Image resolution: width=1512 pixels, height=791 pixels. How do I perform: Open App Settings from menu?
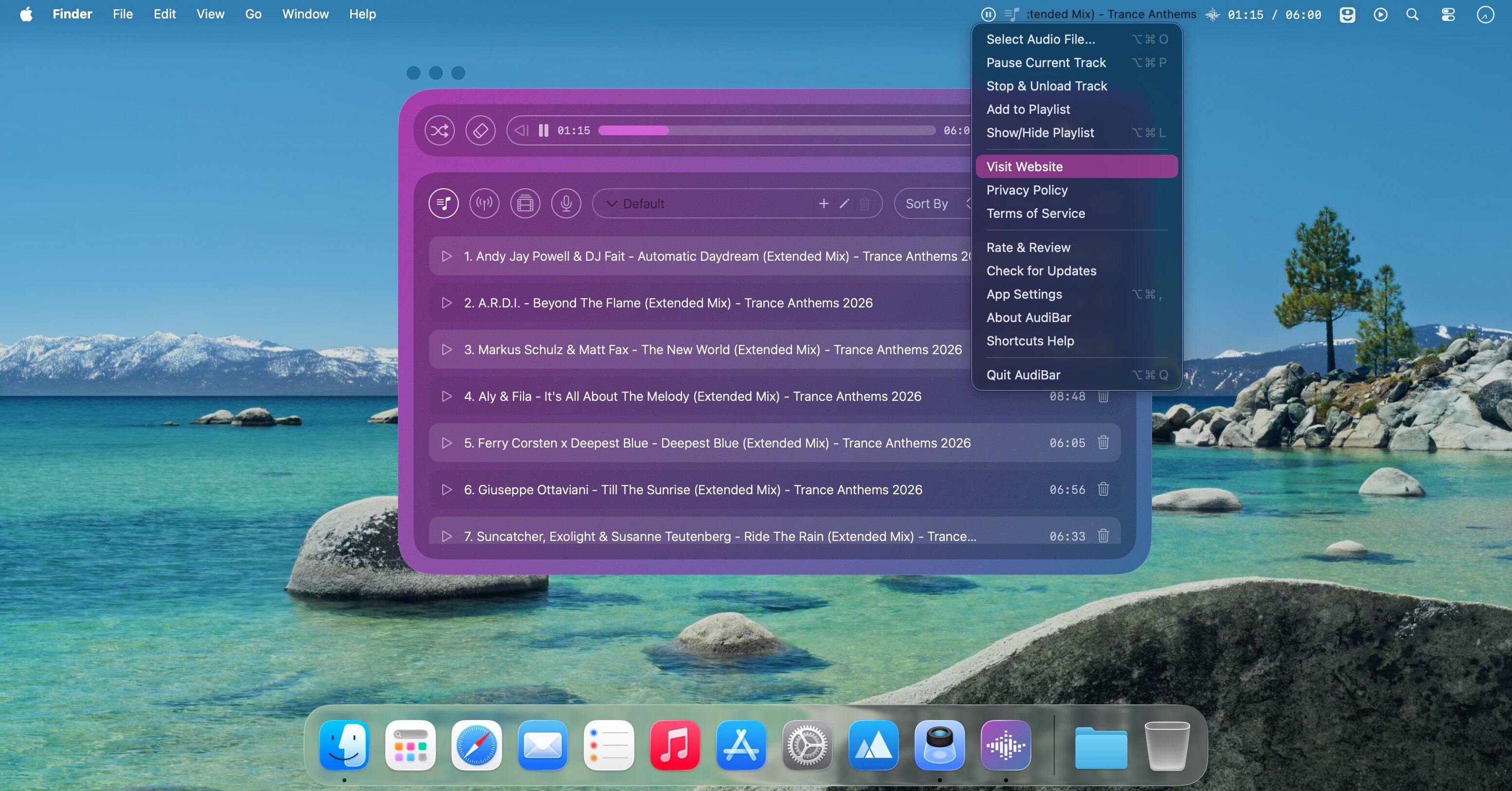pos(1024,294)
